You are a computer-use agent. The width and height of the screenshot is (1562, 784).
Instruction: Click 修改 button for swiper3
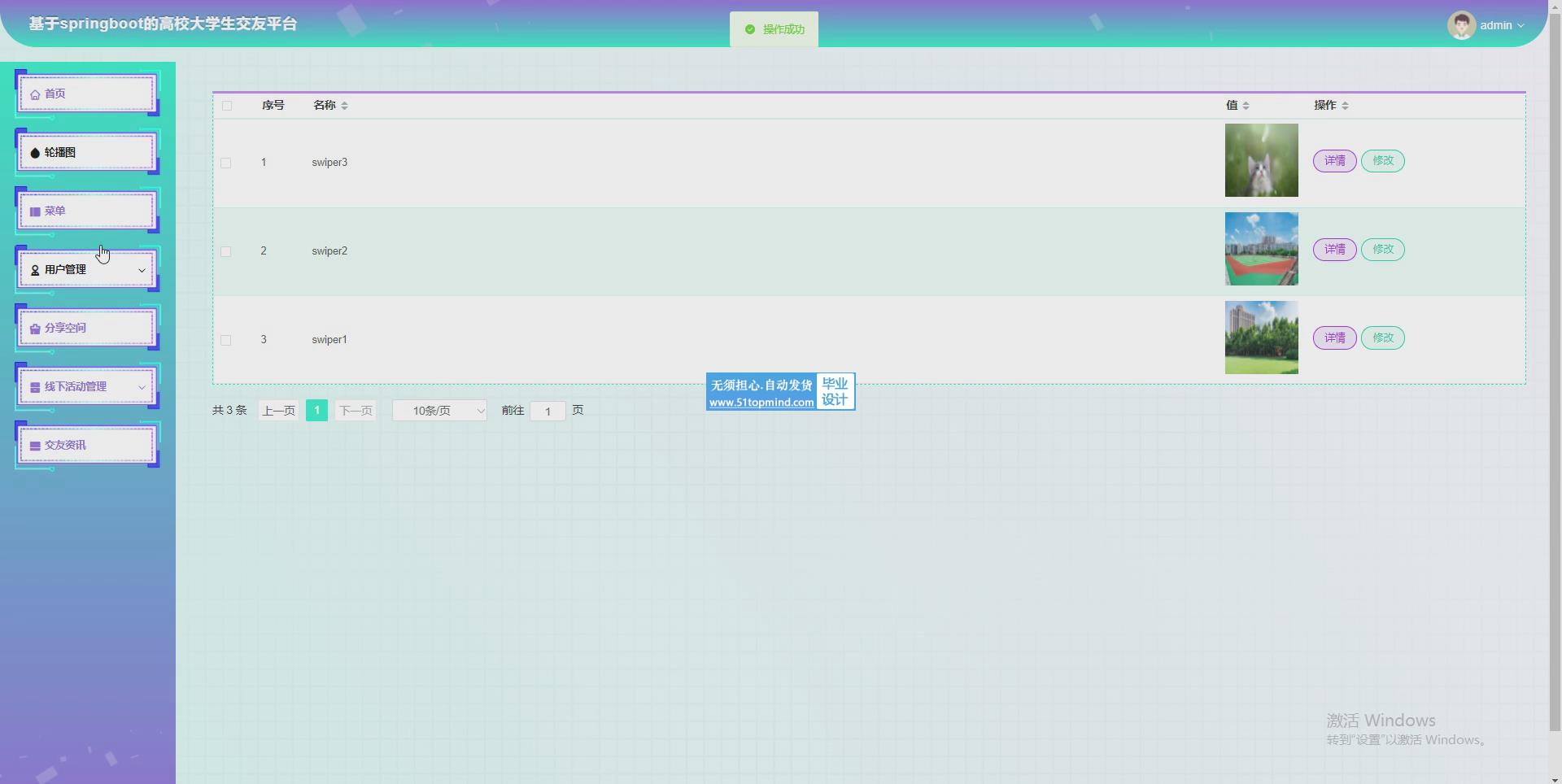click(x=1382, y=161)
